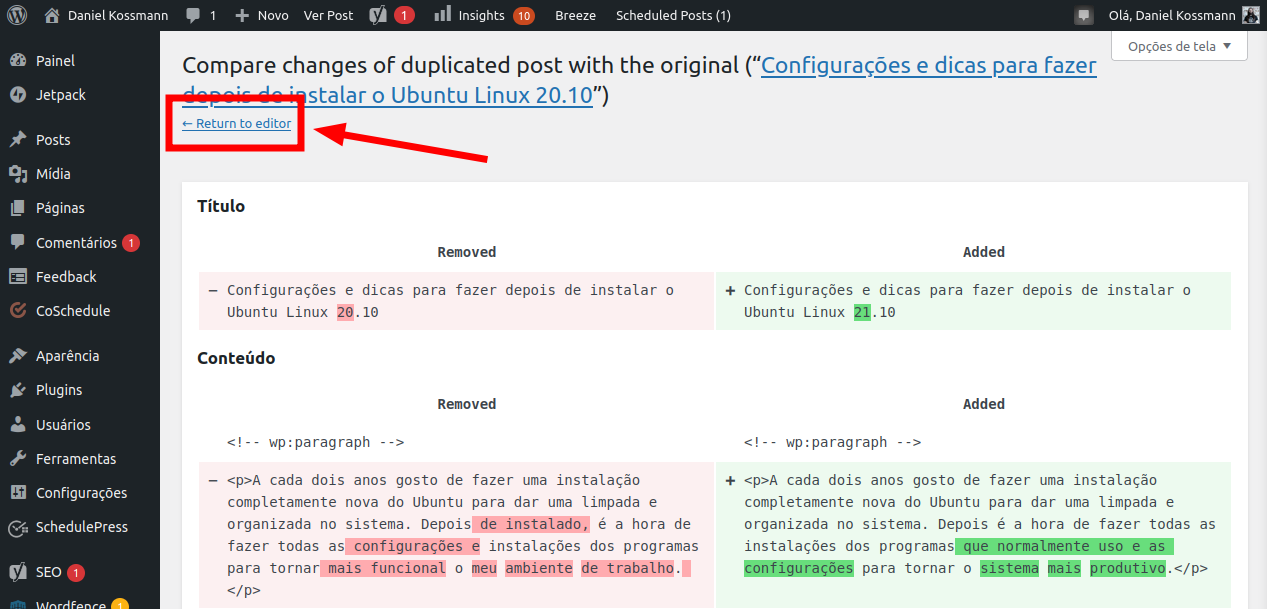Click Wordfence icon in sidebar

tap(18, 604)
